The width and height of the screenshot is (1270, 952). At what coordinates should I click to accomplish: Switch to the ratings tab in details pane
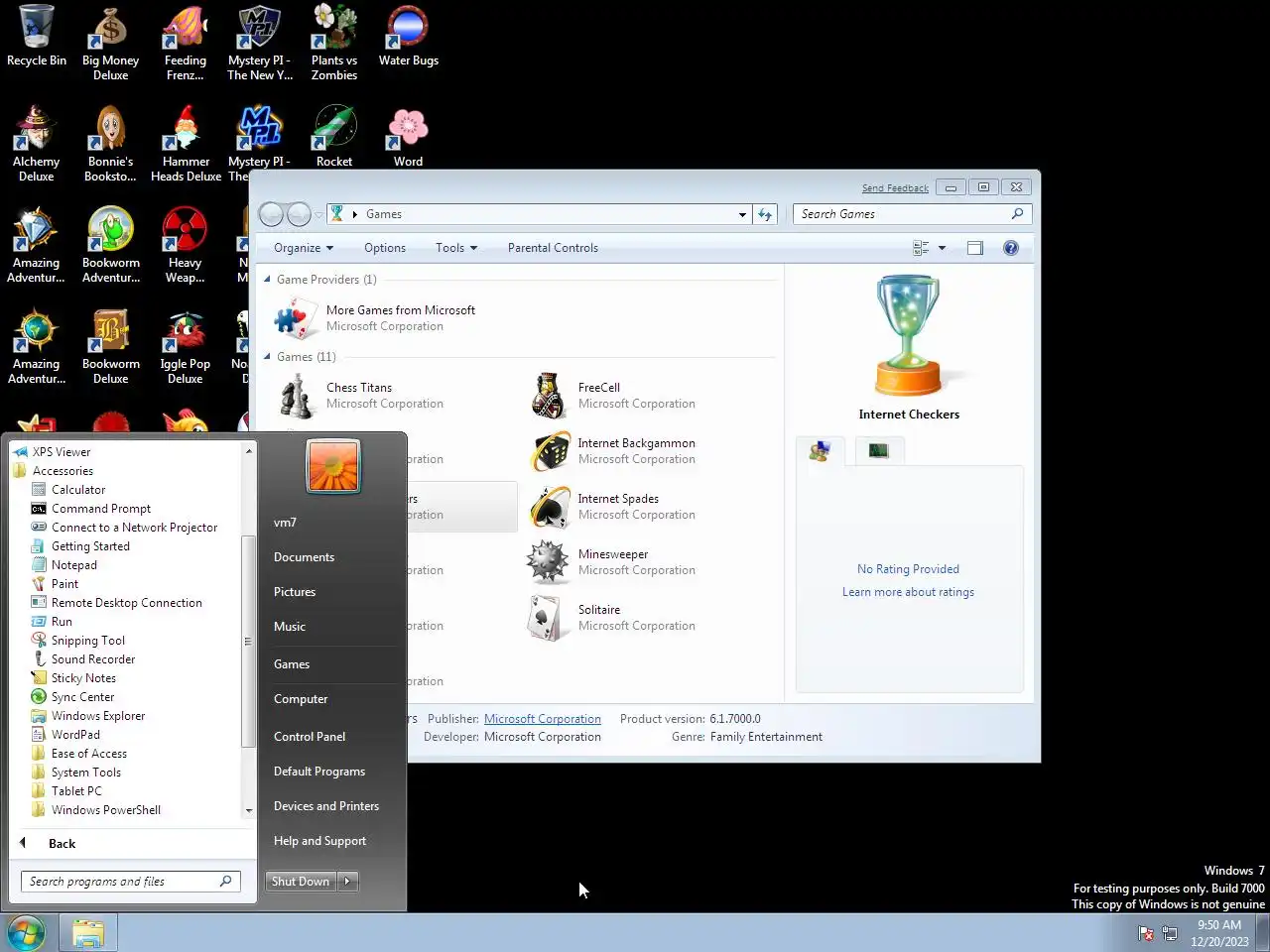(x=820, y=451)
